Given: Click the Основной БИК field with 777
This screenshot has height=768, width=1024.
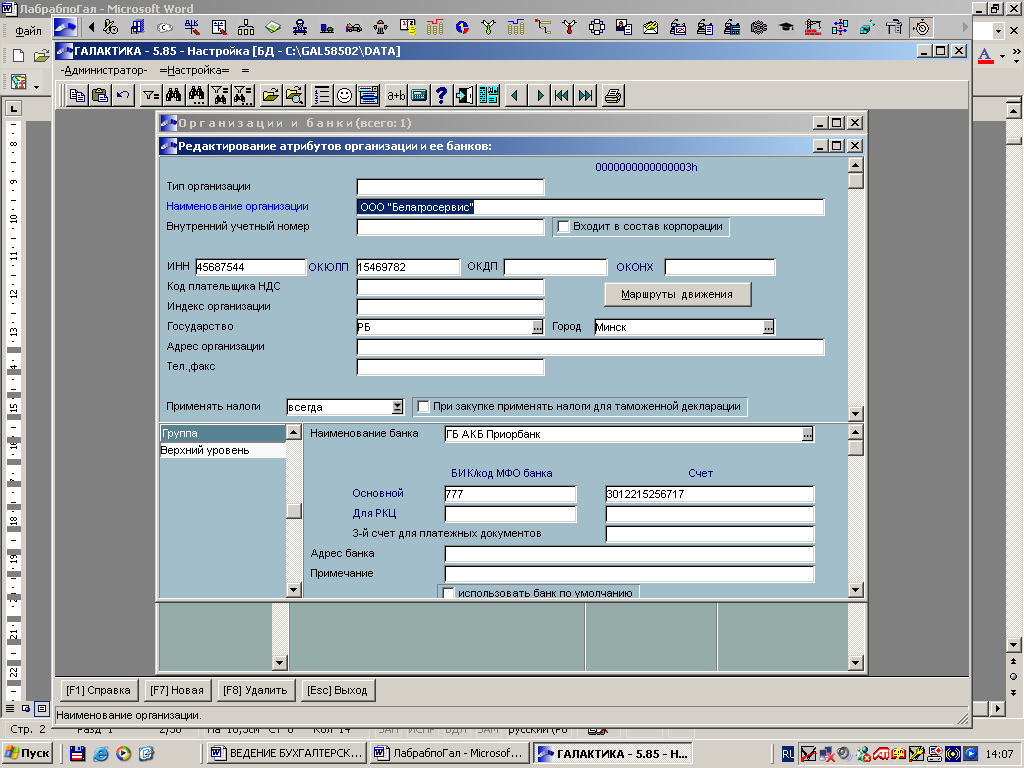Looking at the screenshot, I should [x=510, y=494].
